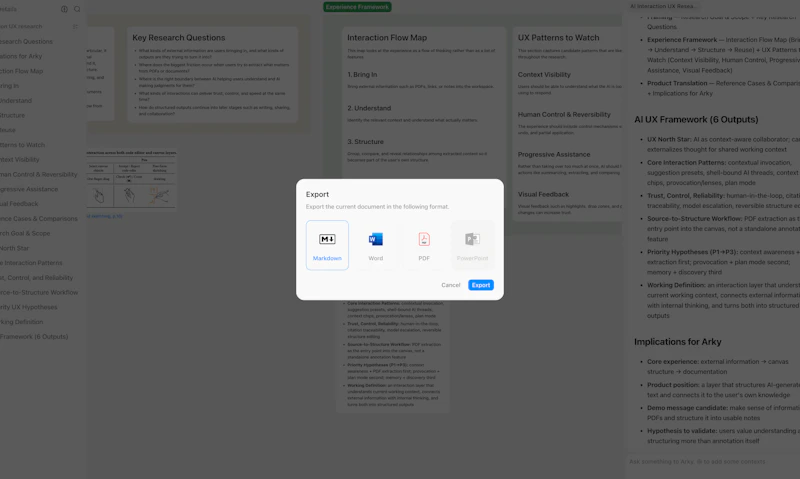Select Visual Feedback entry in sidebar outline

19,204
